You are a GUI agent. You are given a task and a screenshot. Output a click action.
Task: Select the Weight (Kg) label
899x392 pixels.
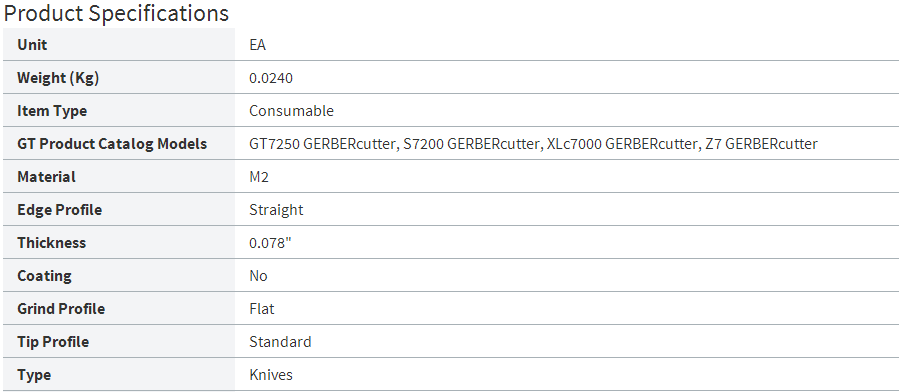58,78
